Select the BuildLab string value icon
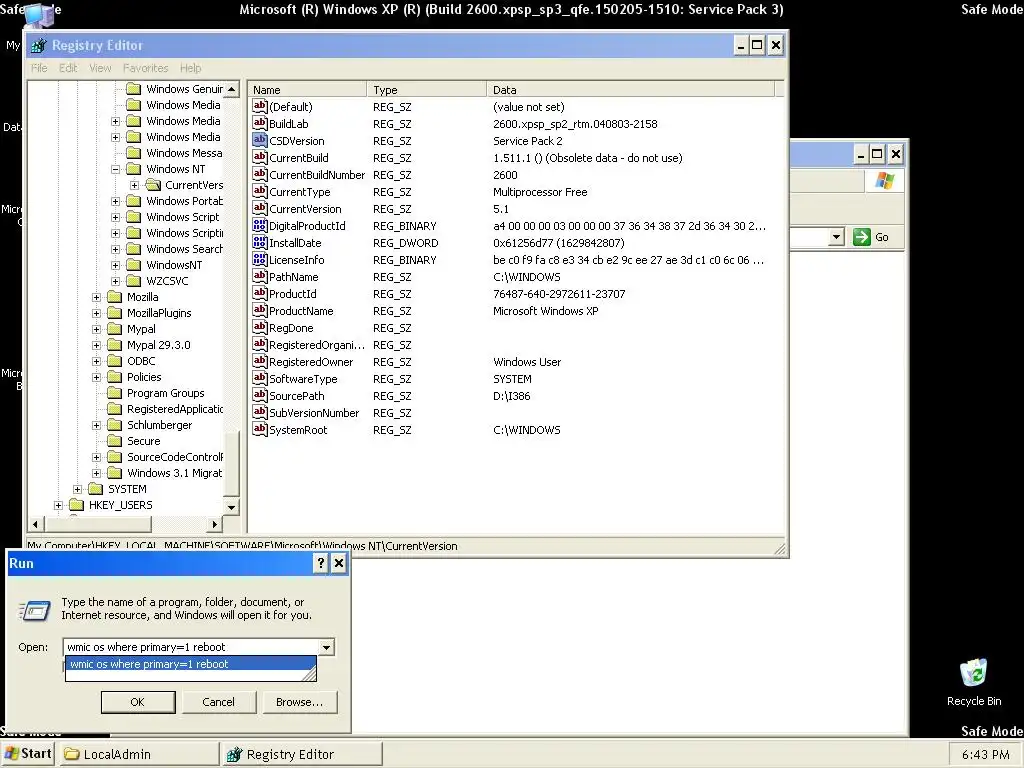 (x=260, y=123)
